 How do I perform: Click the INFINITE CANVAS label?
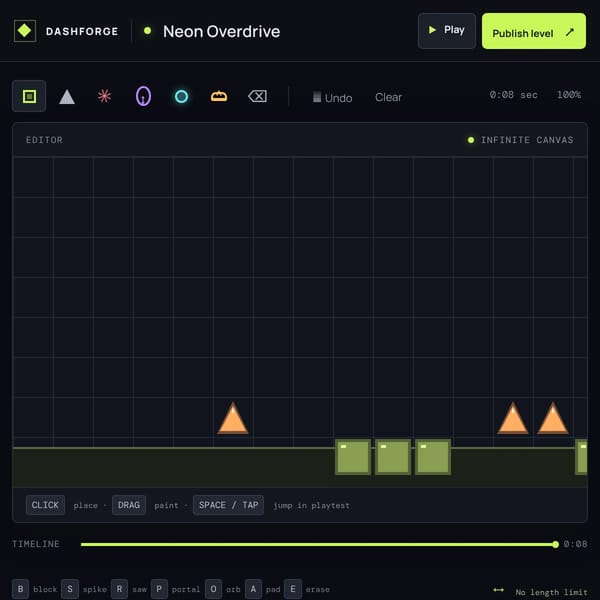point(527,140)
